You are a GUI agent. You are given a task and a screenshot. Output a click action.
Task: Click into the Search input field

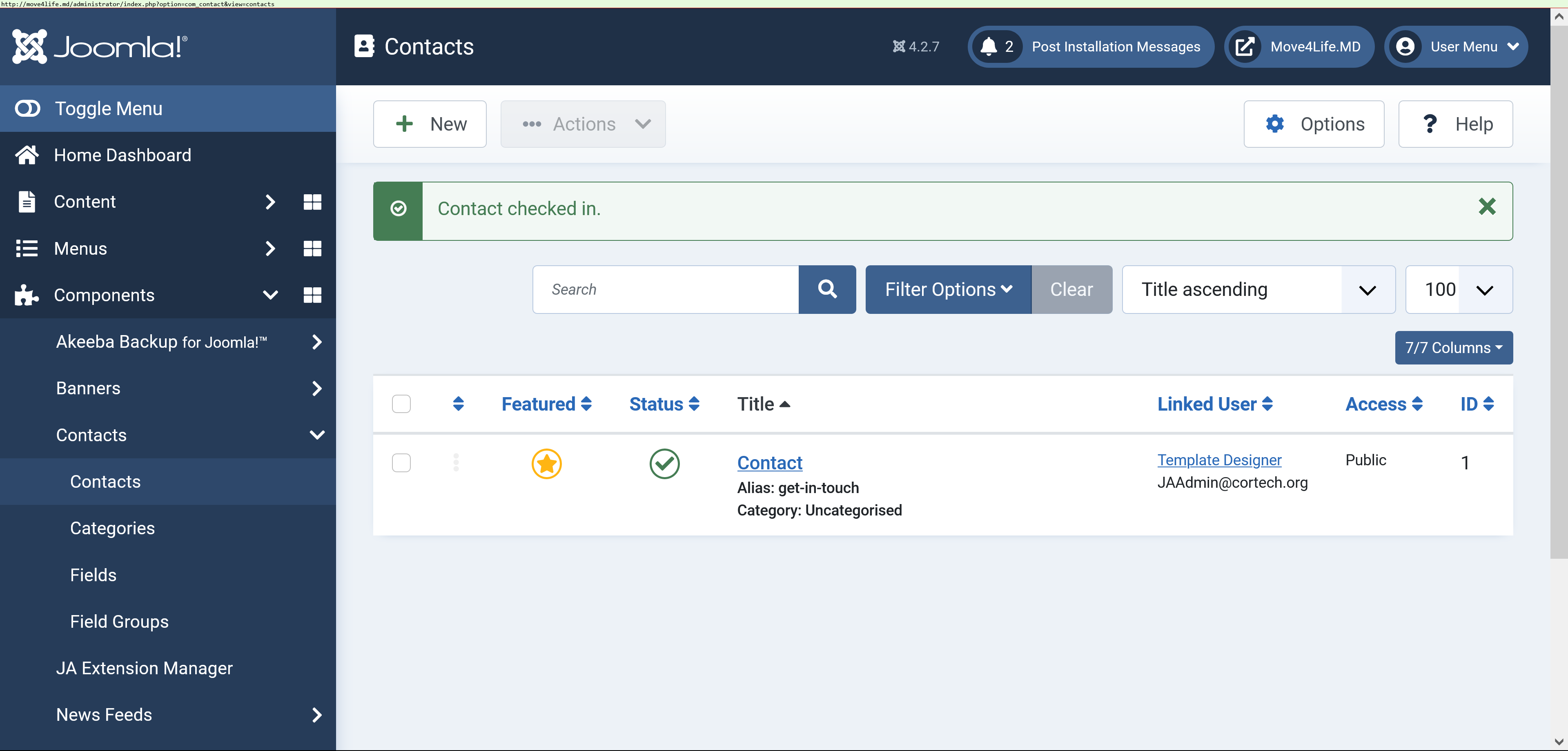[665, 290]
